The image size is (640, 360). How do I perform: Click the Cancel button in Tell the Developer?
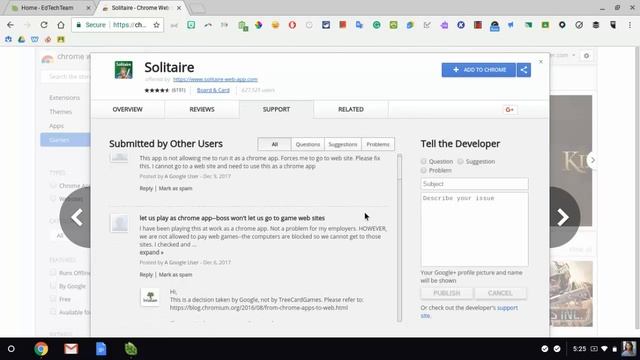coord(500,293)
